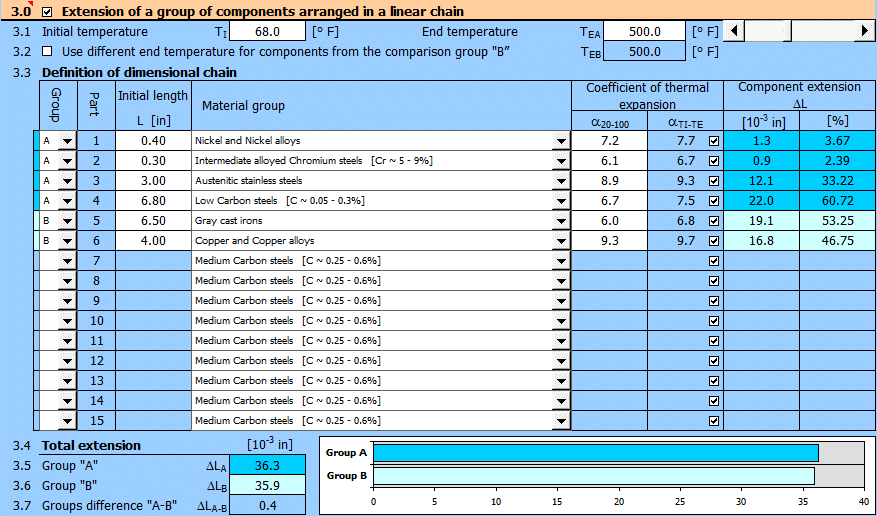The height and width of the screenshot is (516, 877).
Task: Select initial length cell 3.00 for part 3
Action: pyautogui.click(x=153, y=181)
